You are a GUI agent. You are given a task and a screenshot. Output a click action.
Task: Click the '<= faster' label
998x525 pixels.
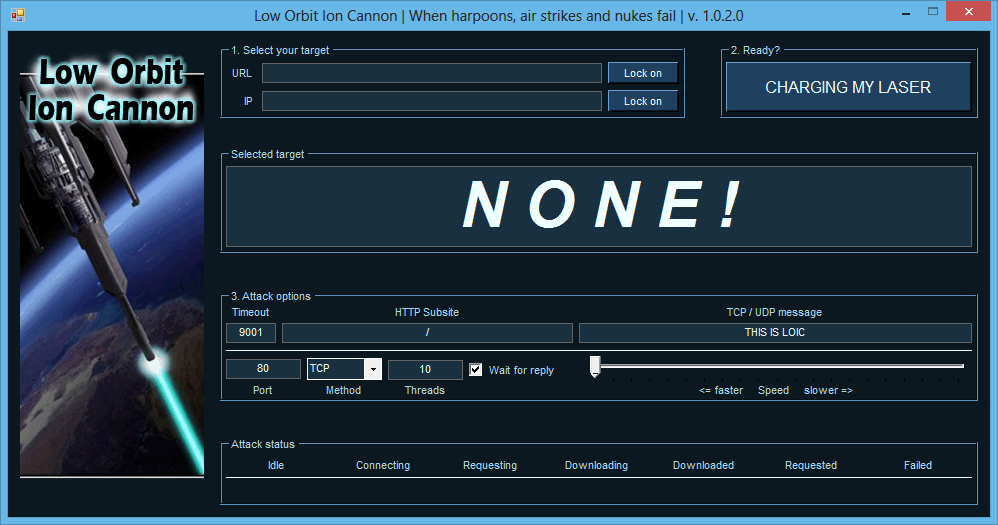(720, 390)
